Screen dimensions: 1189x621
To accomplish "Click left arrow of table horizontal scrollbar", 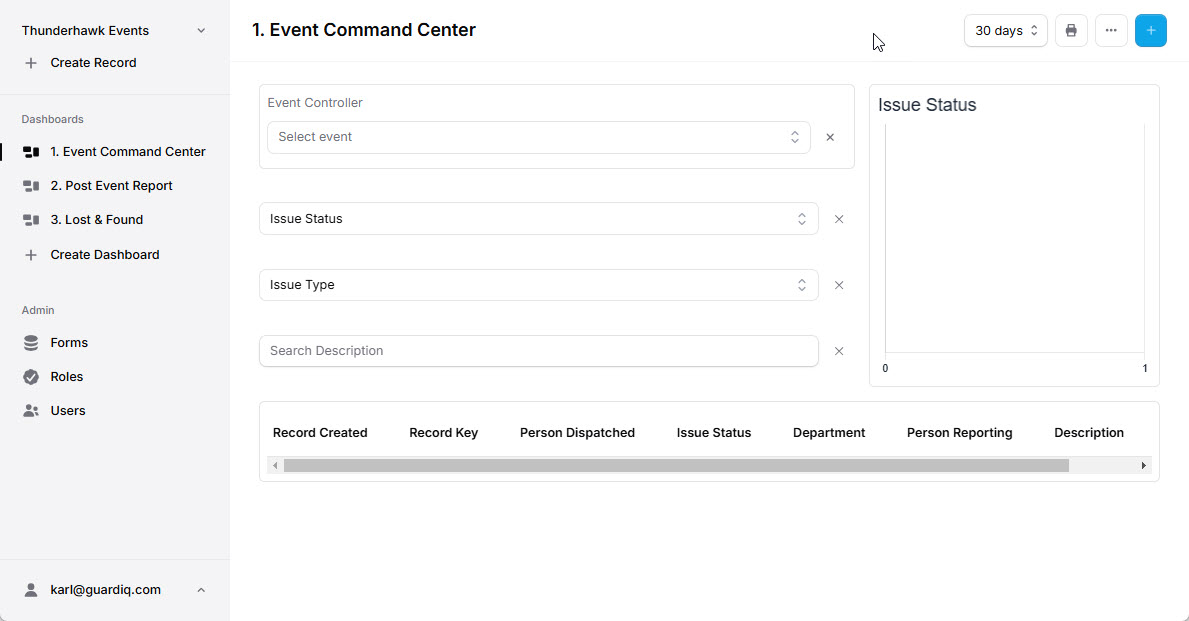I will [275, 466].
